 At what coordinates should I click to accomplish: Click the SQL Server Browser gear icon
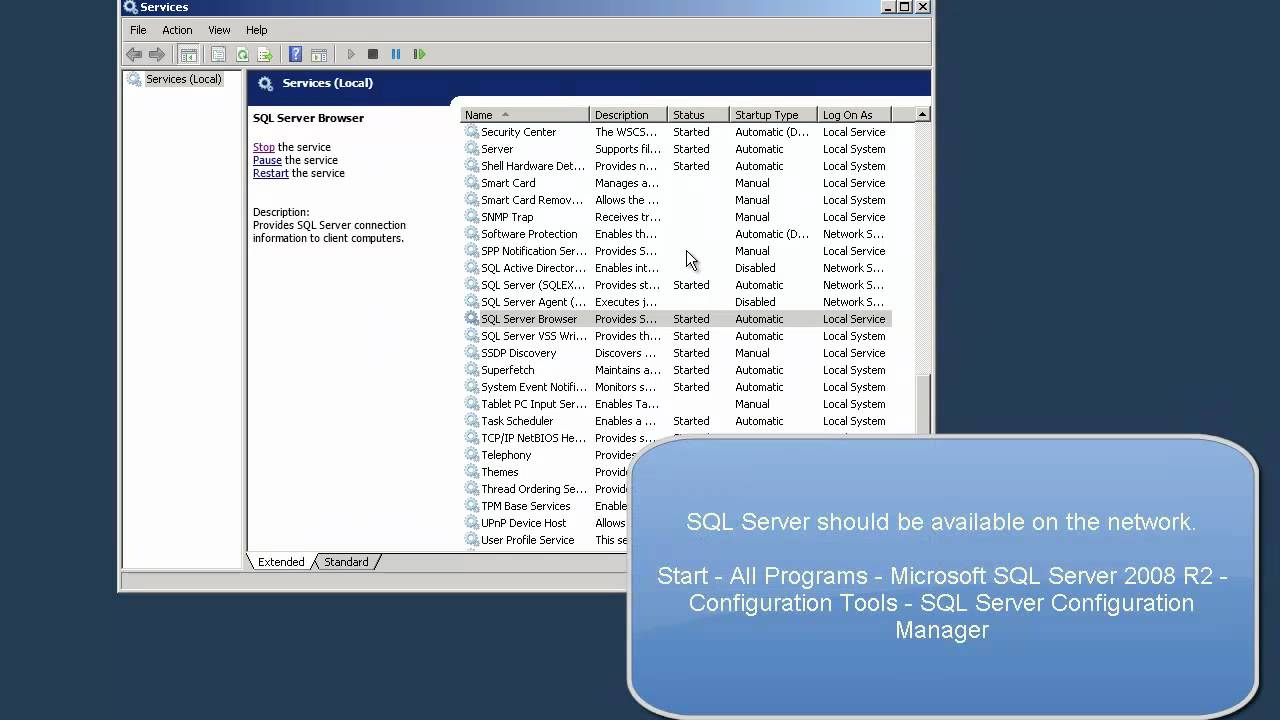click(472, 319)
